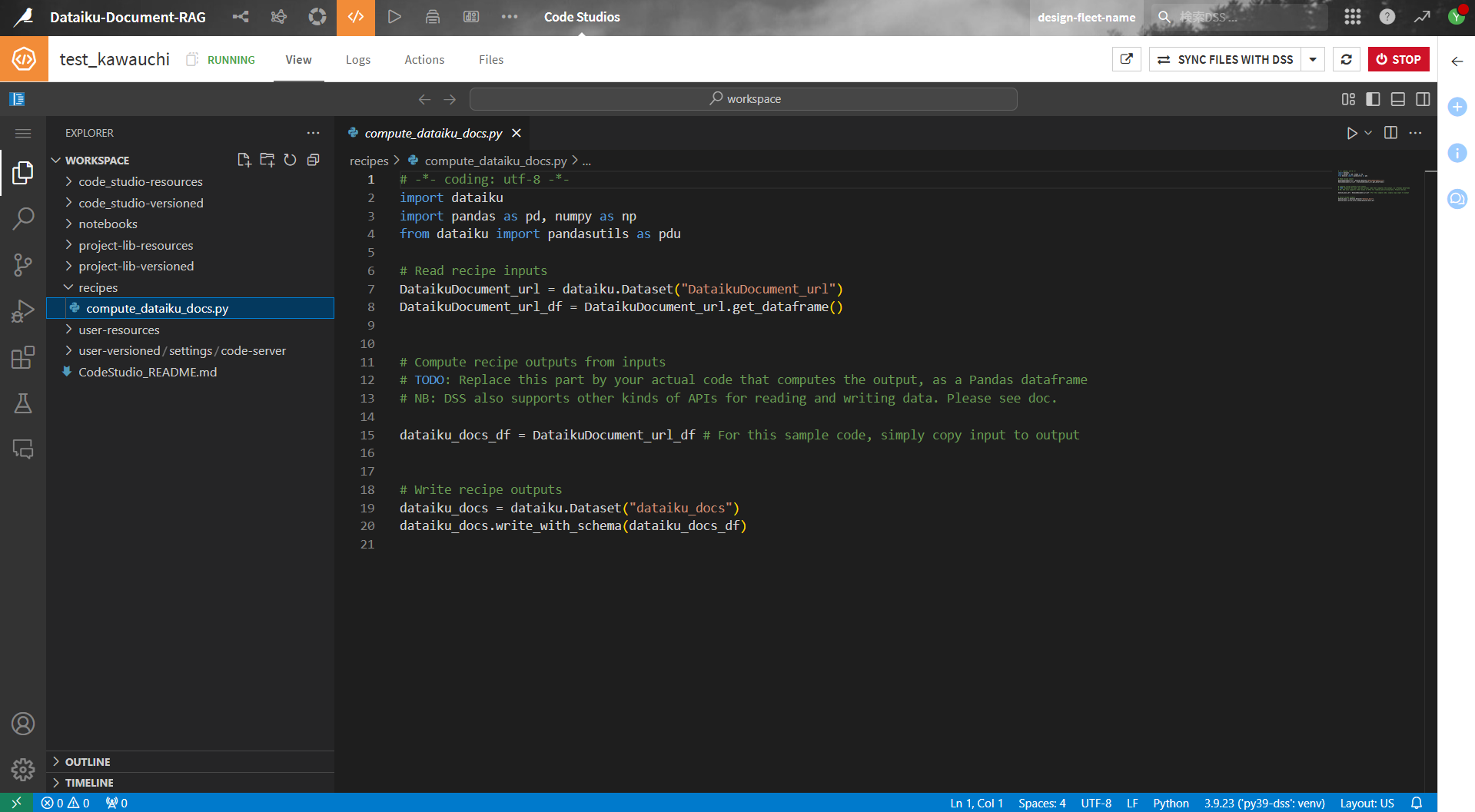Open the Testing flask view
The width and height of the screenshot is (1475, 812).
point(23,403)
